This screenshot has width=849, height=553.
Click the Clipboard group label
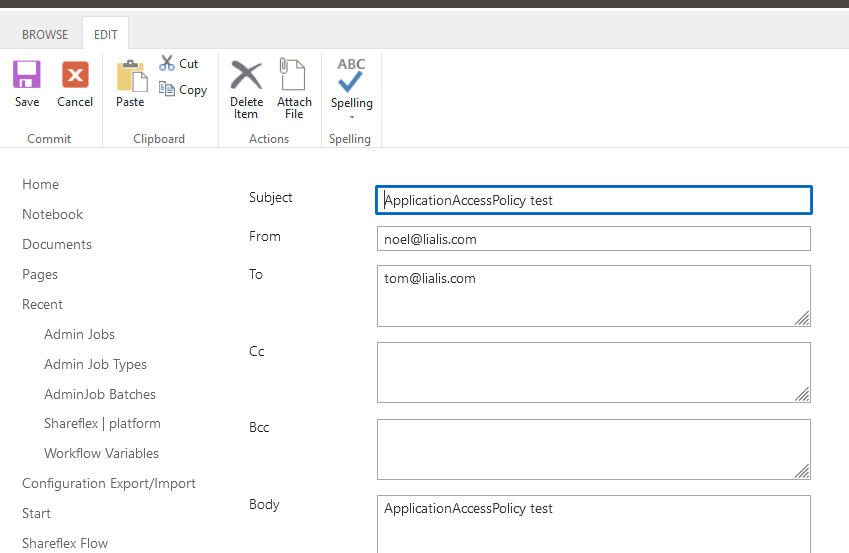(x=159, y=139)
